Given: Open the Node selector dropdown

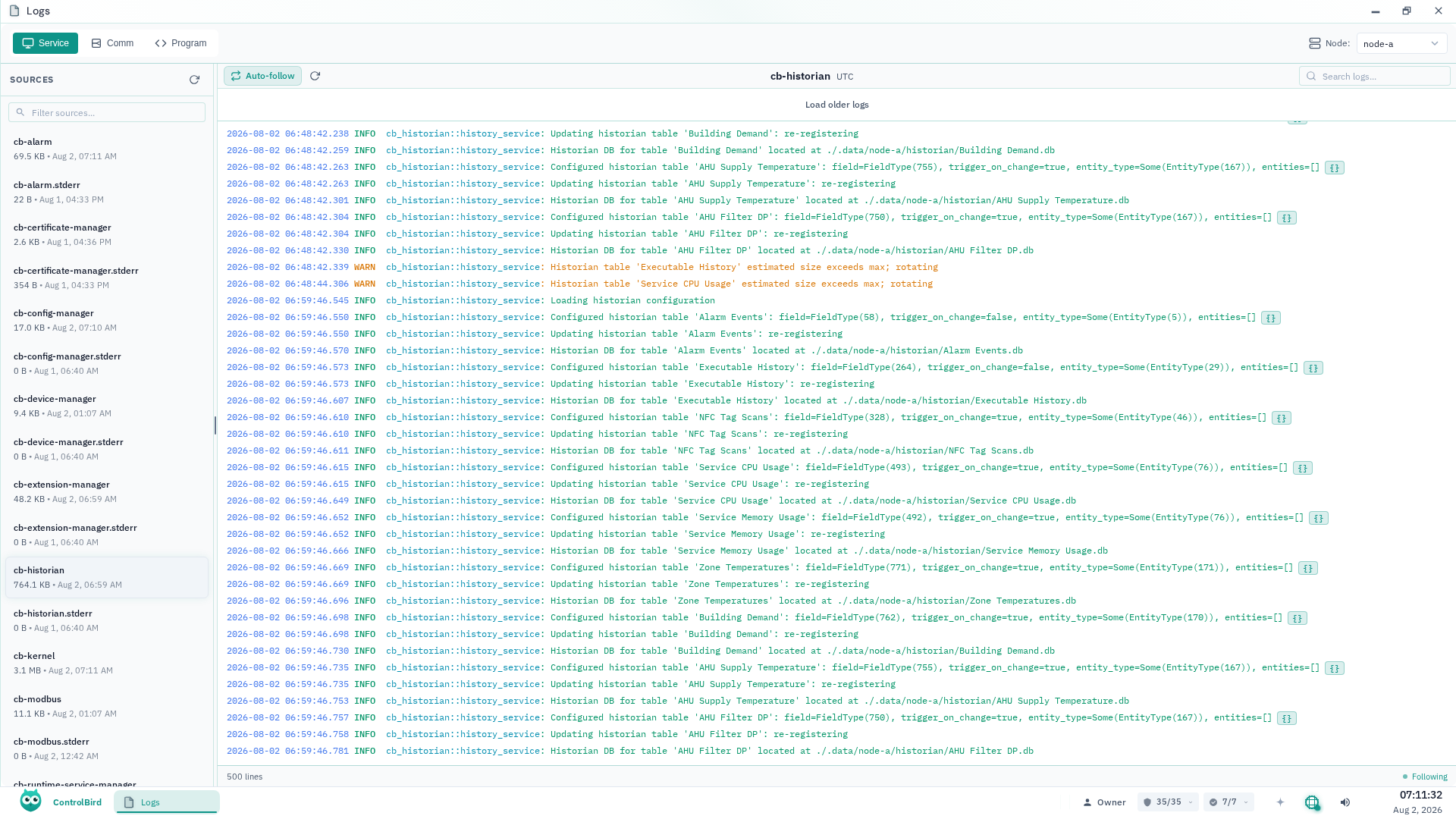Looking at the screenshot, I should [x=1401, y=43].
